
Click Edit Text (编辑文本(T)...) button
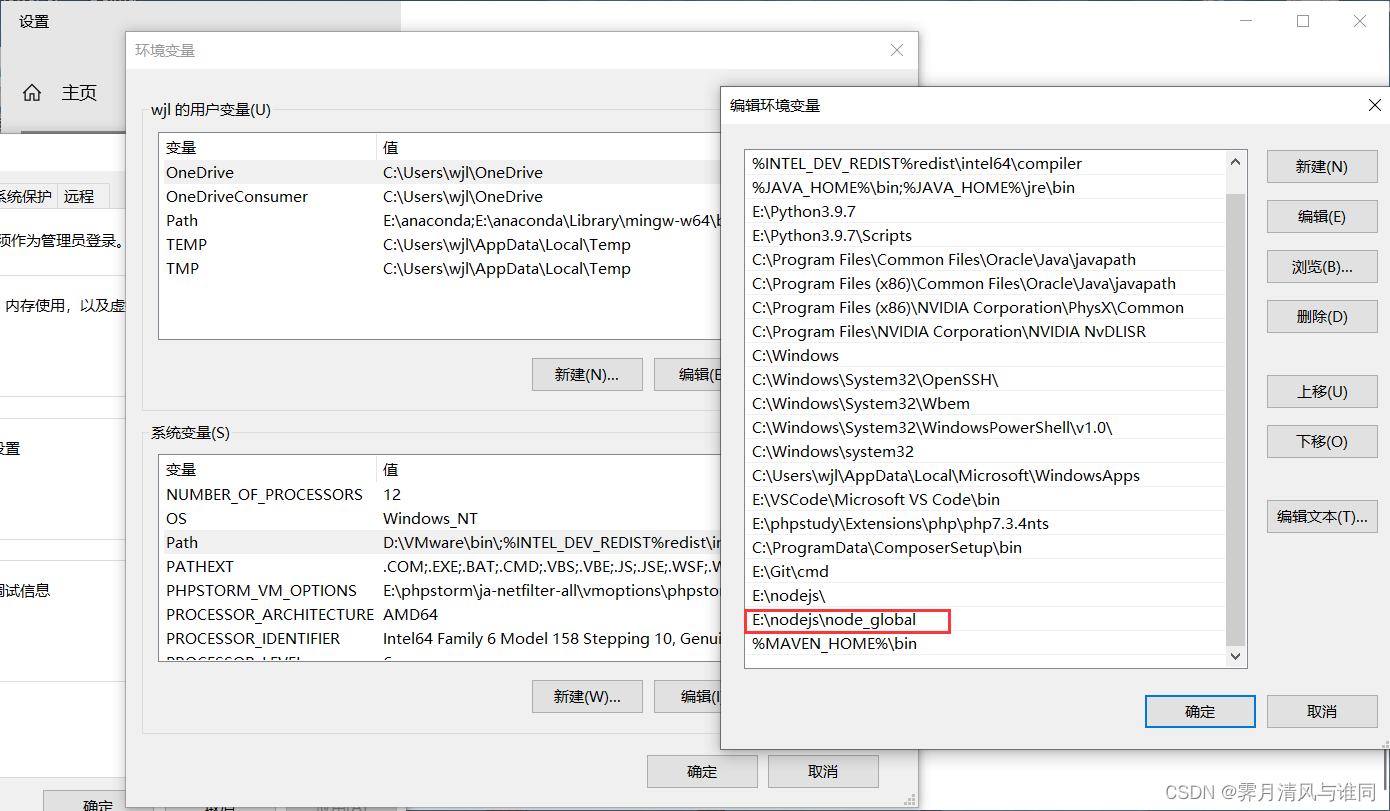point(1322,517)
